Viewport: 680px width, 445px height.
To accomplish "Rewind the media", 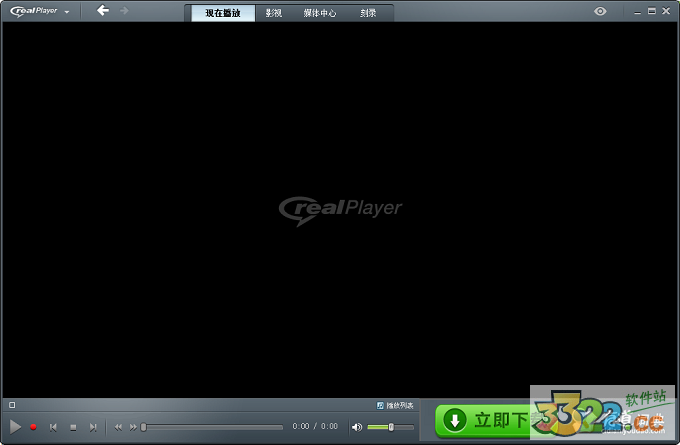I will (x=118, y=427).
